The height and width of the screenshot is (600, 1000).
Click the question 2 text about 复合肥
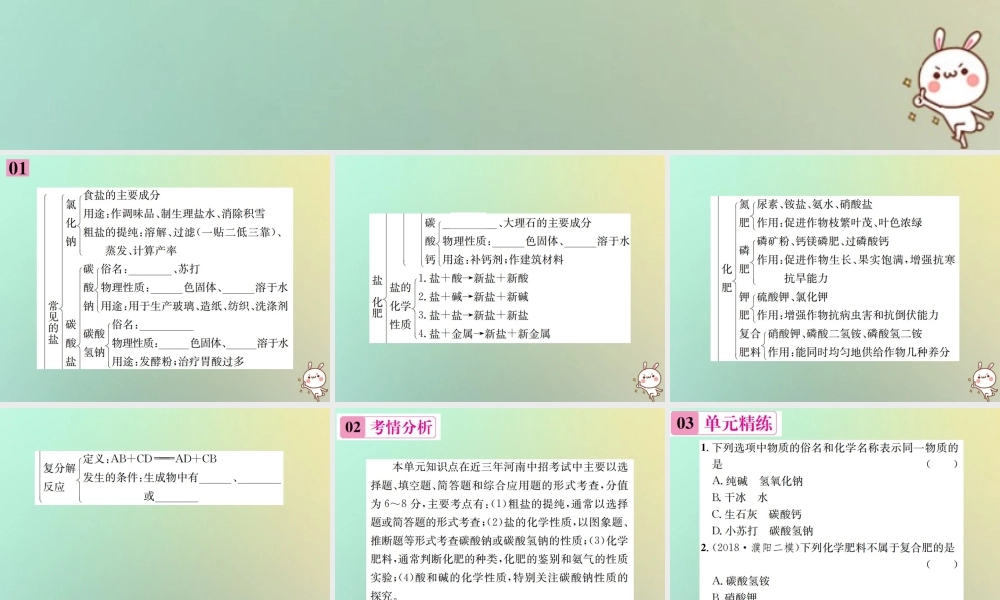(x=829, y=547)
